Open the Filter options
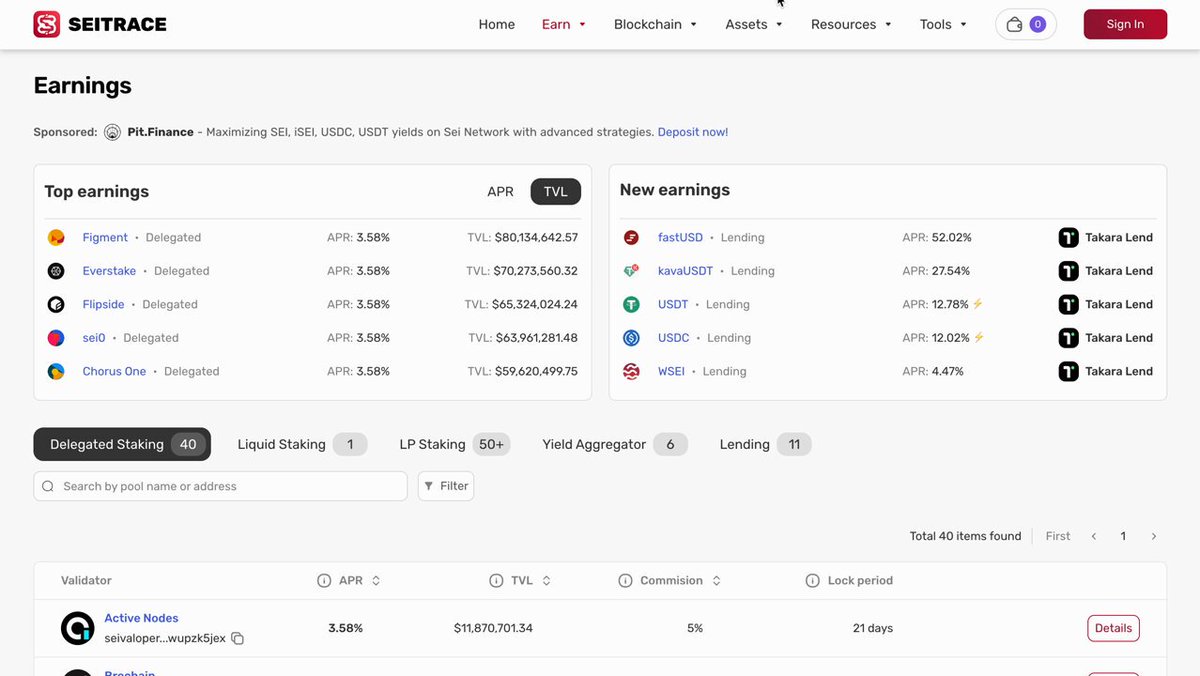 (x=446, y=486)
